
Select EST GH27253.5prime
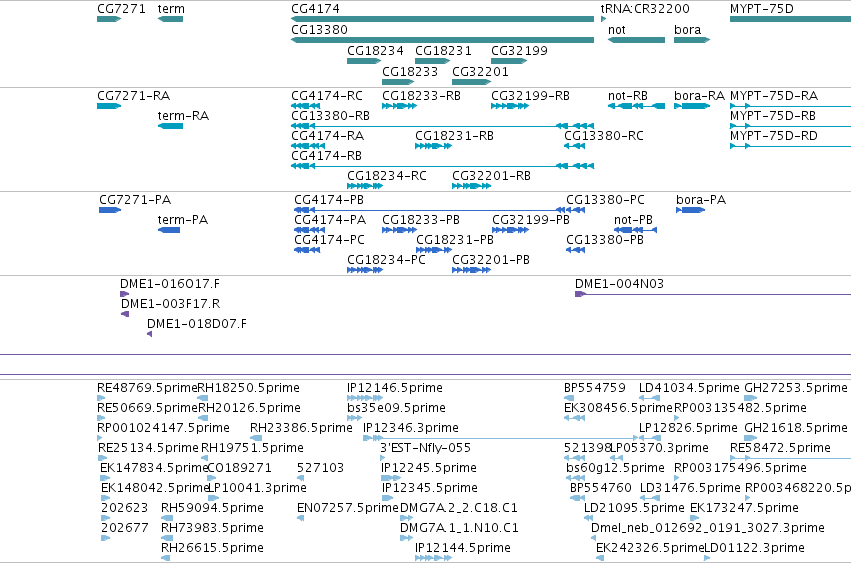[x=751, y=398]
